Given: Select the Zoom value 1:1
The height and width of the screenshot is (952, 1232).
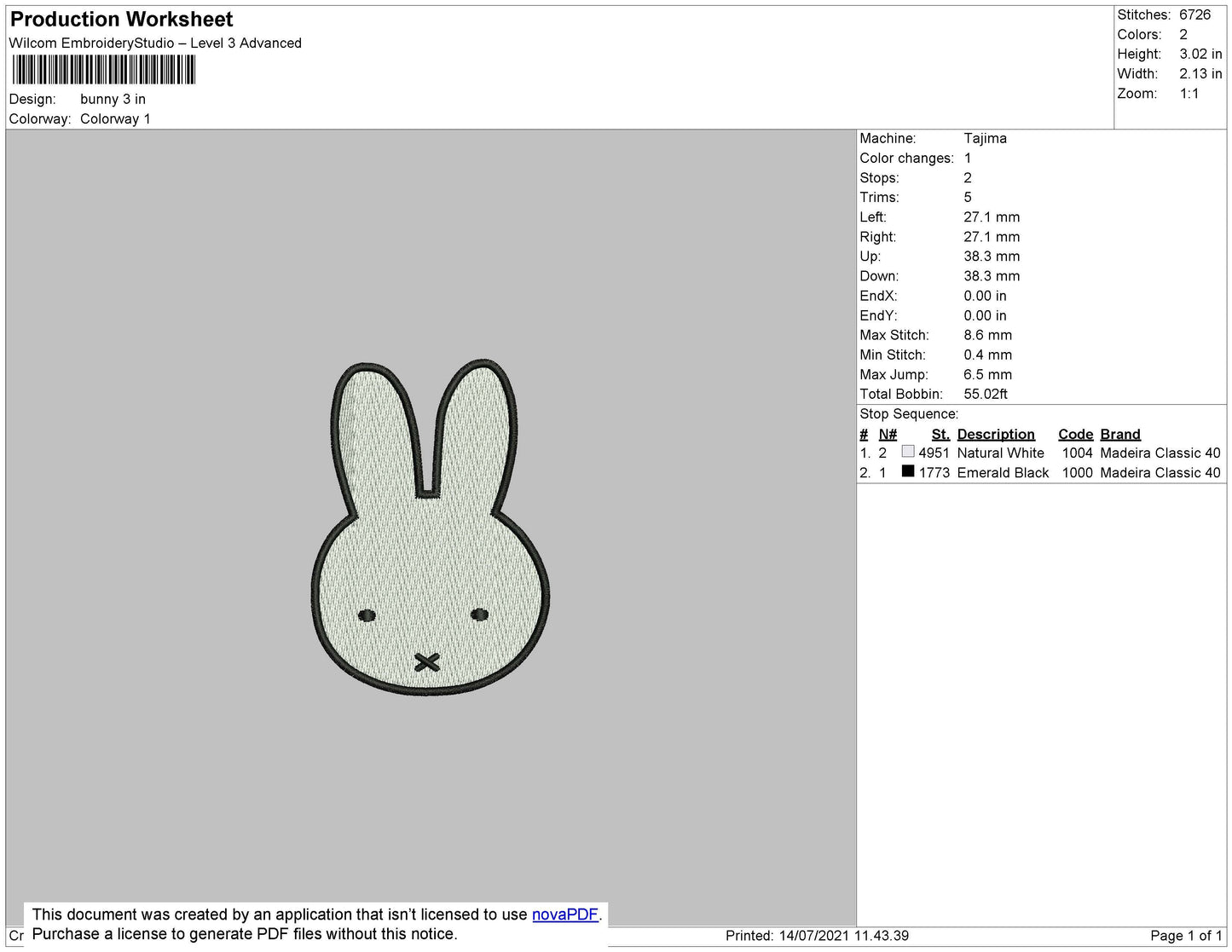Looking at the screenshot, I should pyautogui.click(x=1189, y=94).
